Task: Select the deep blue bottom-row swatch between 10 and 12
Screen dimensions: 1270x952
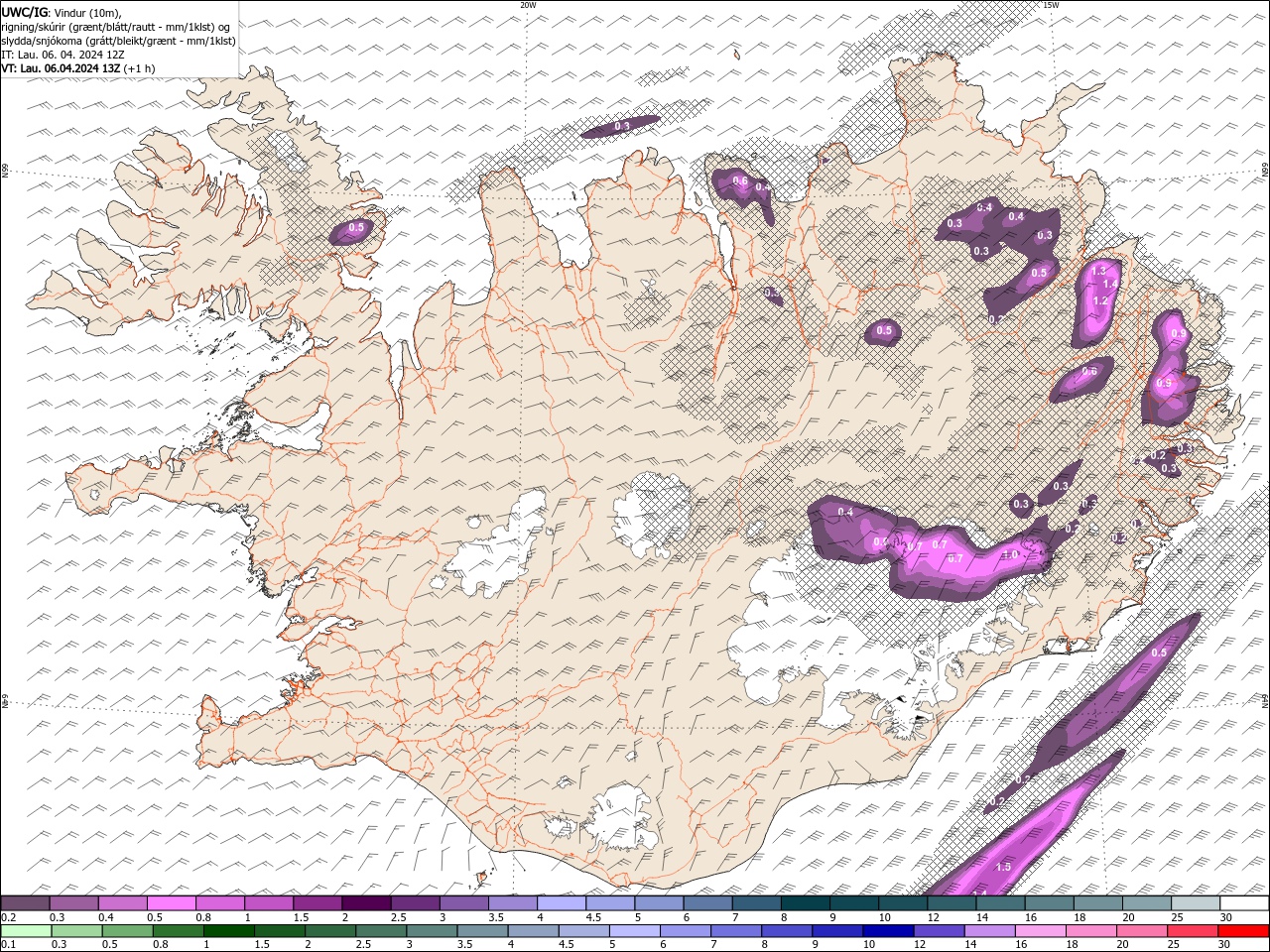Action: [889, 930]
